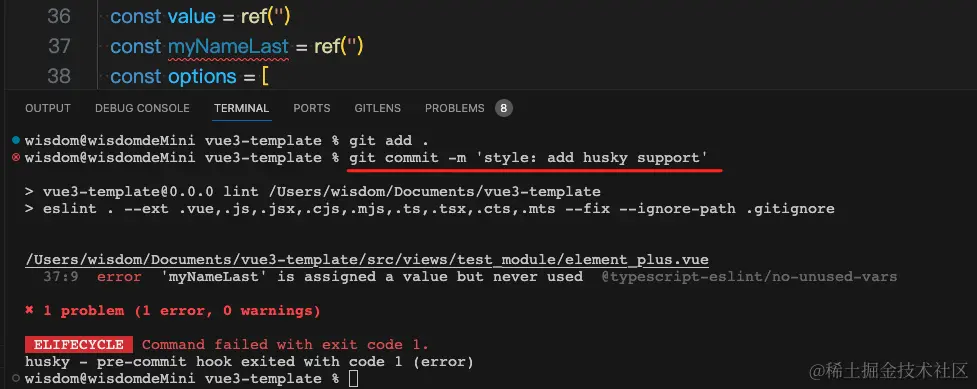Click the 37:9 error location
This screenshot has height=389, width=977.
click(60, 276)
